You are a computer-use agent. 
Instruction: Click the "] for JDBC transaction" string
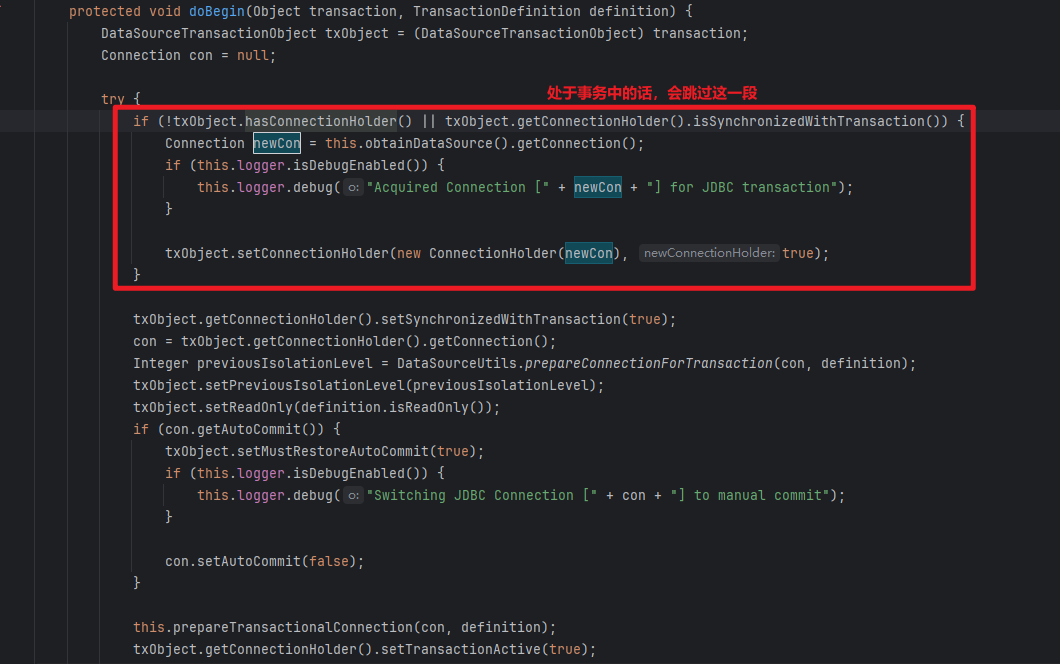tap(742, 187)
